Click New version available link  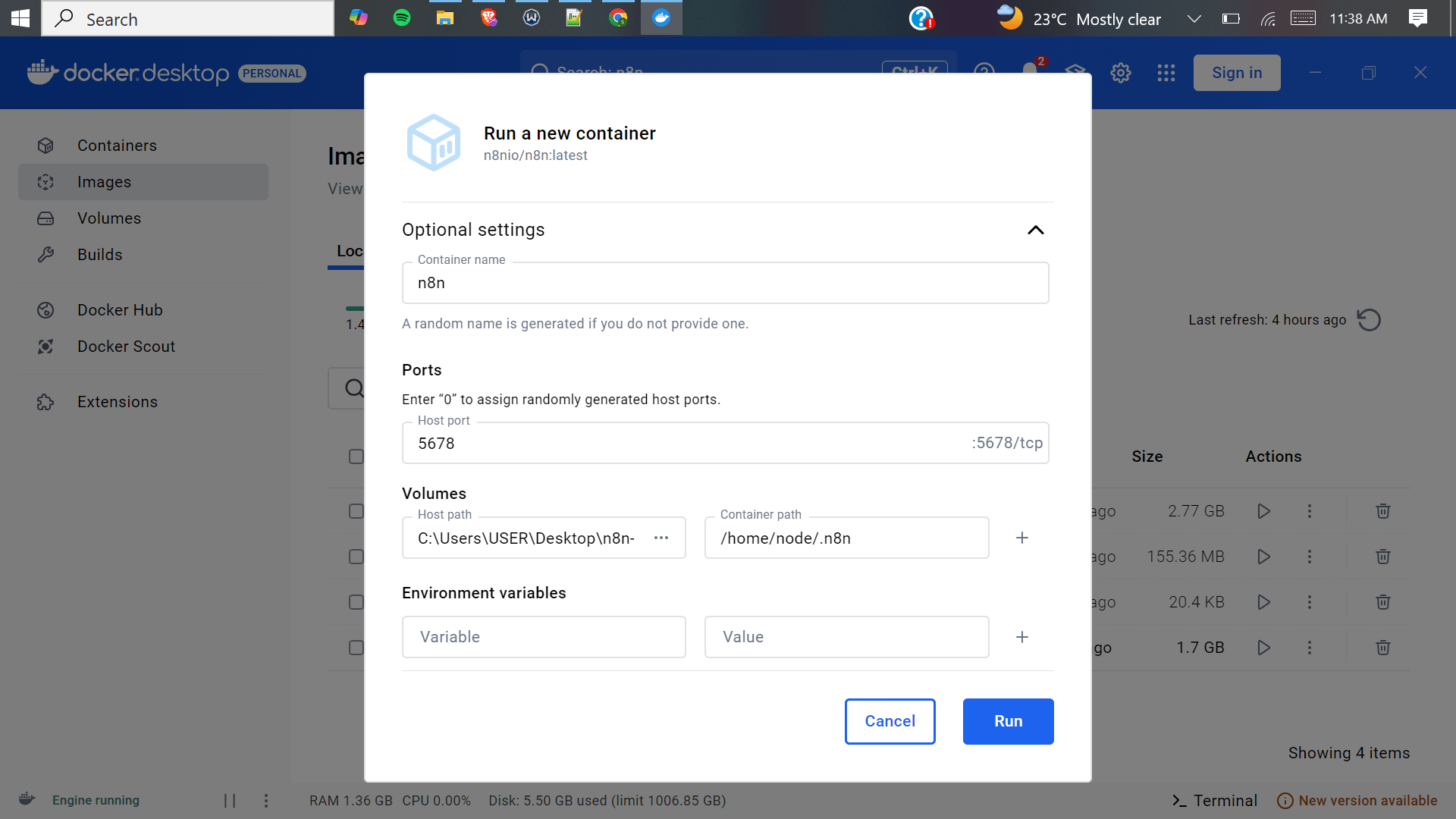tap(1357, 801)
